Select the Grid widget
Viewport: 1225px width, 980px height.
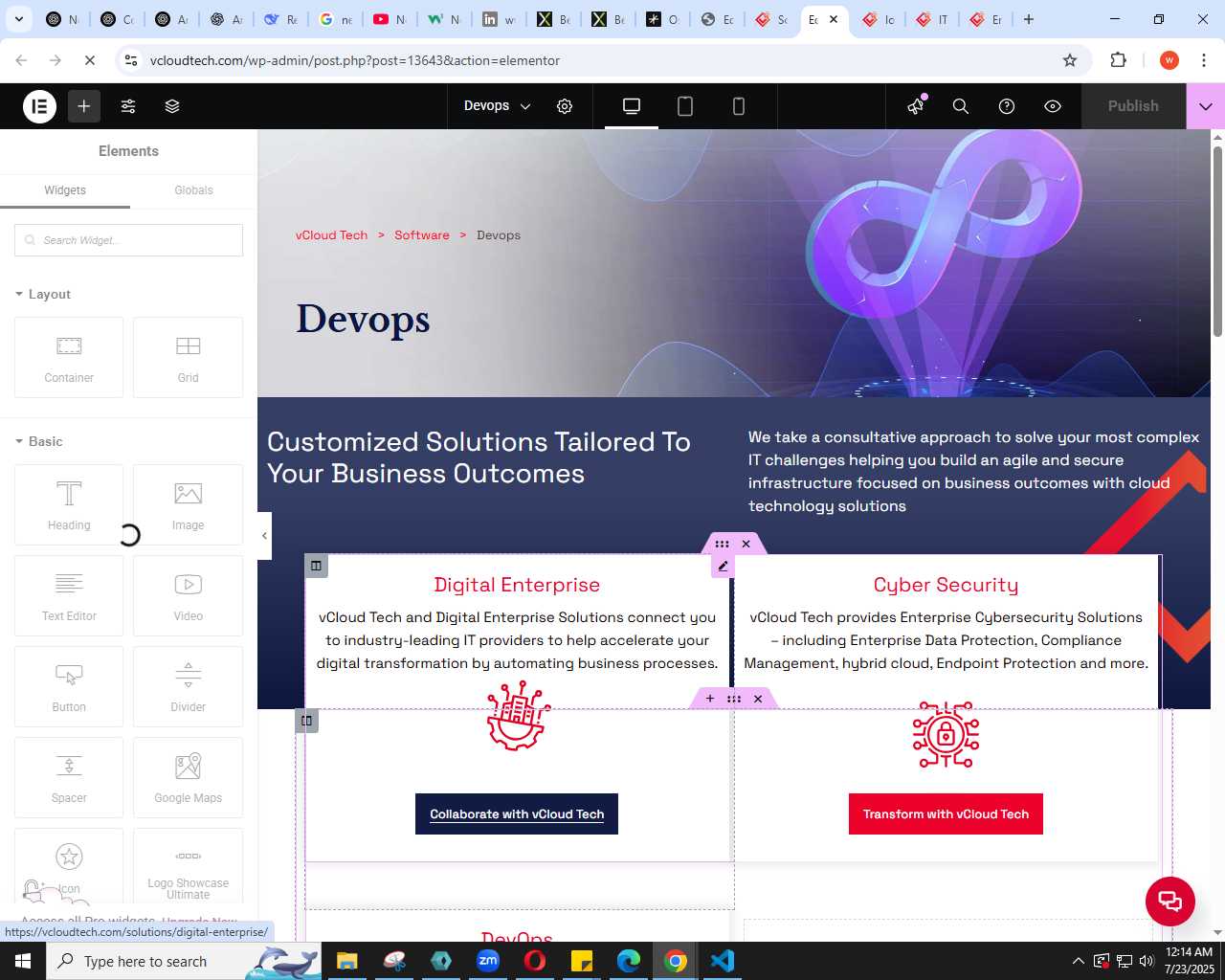tap(188, 357)
